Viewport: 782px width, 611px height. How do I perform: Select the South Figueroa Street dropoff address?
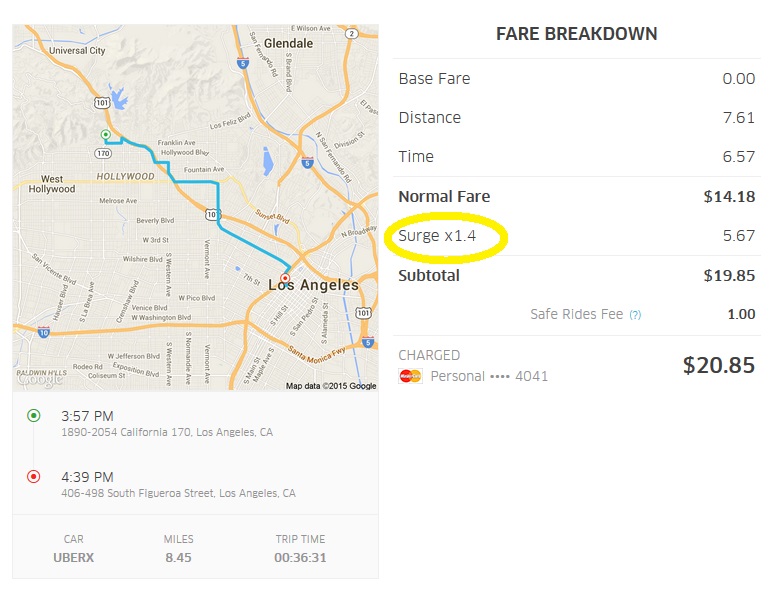tap(178, 494)
